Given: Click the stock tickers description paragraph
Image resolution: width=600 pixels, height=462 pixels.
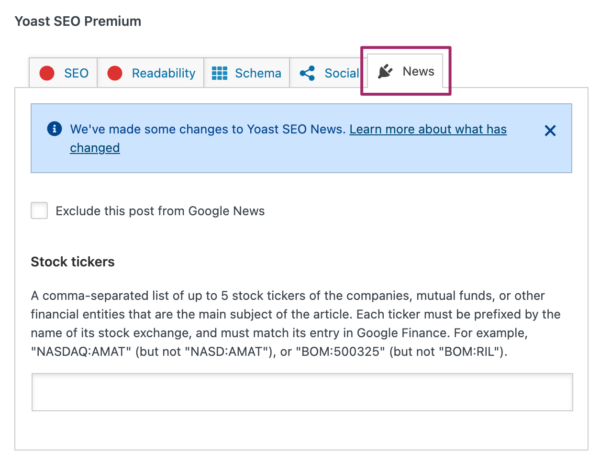Looking at the screenshot, I should point(300,322).
